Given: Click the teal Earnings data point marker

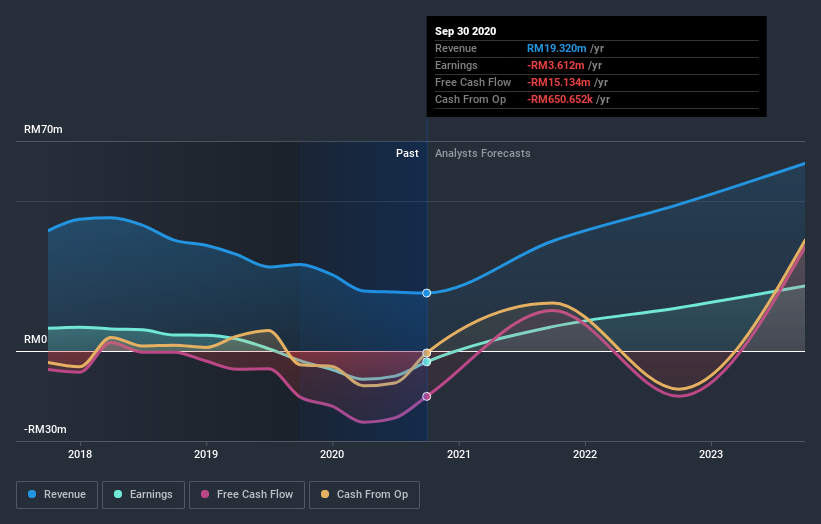Looking at the screenshot, I should [x=427, y=362].
